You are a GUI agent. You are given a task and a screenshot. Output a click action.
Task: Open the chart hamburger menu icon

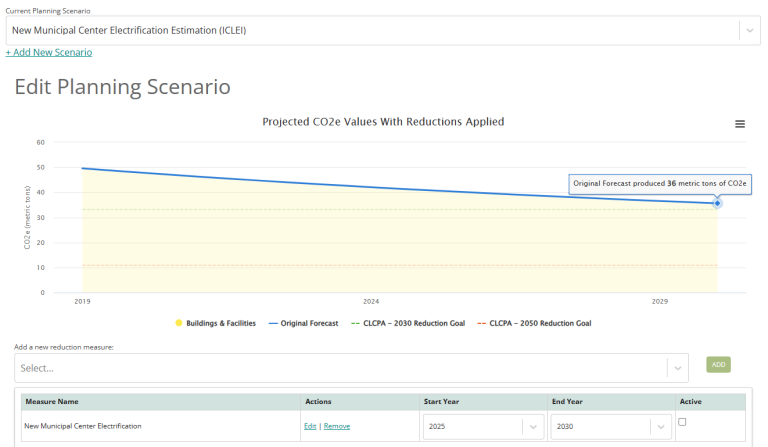pyautogui.click(x=740, y=124)
